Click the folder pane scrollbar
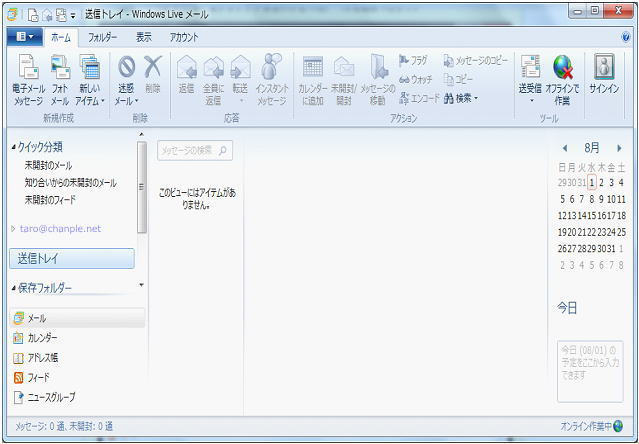The image size is (639, 444). [x=142, y=187]
